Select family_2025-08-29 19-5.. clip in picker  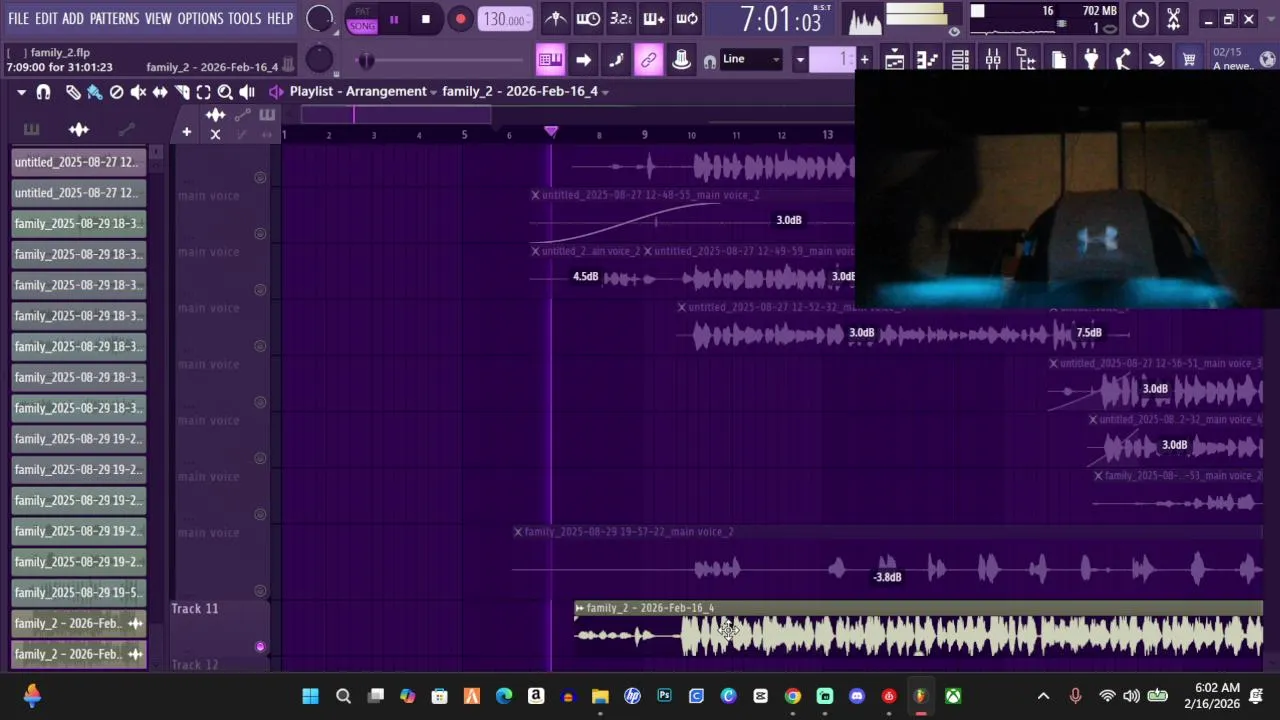click(x=78, y=593)
